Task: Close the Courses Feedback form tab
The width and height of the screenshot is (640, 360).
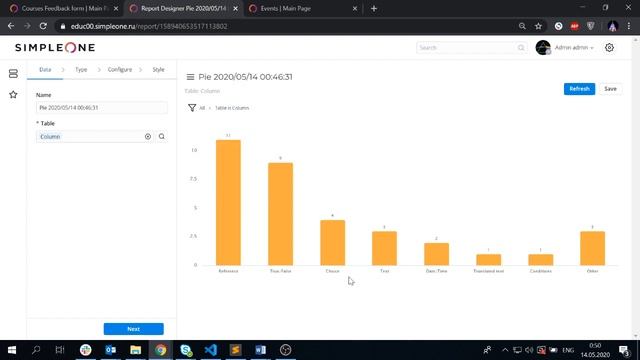Action: (116, 8)
